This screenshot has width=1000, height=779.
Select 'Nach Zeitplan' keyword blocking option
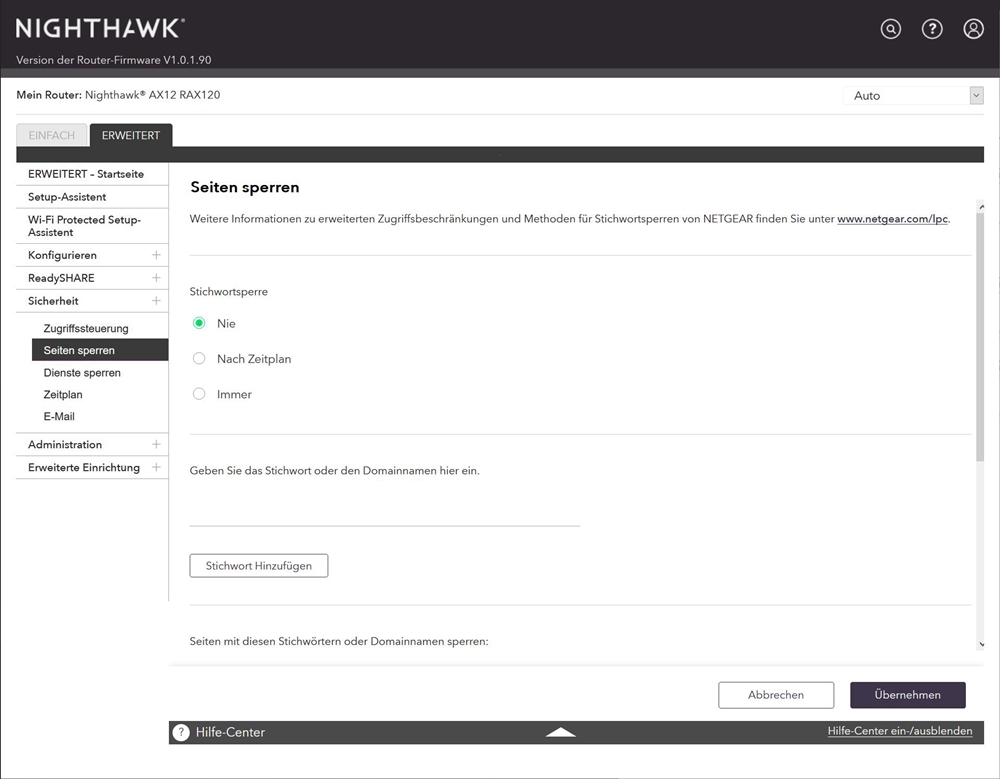199,358
